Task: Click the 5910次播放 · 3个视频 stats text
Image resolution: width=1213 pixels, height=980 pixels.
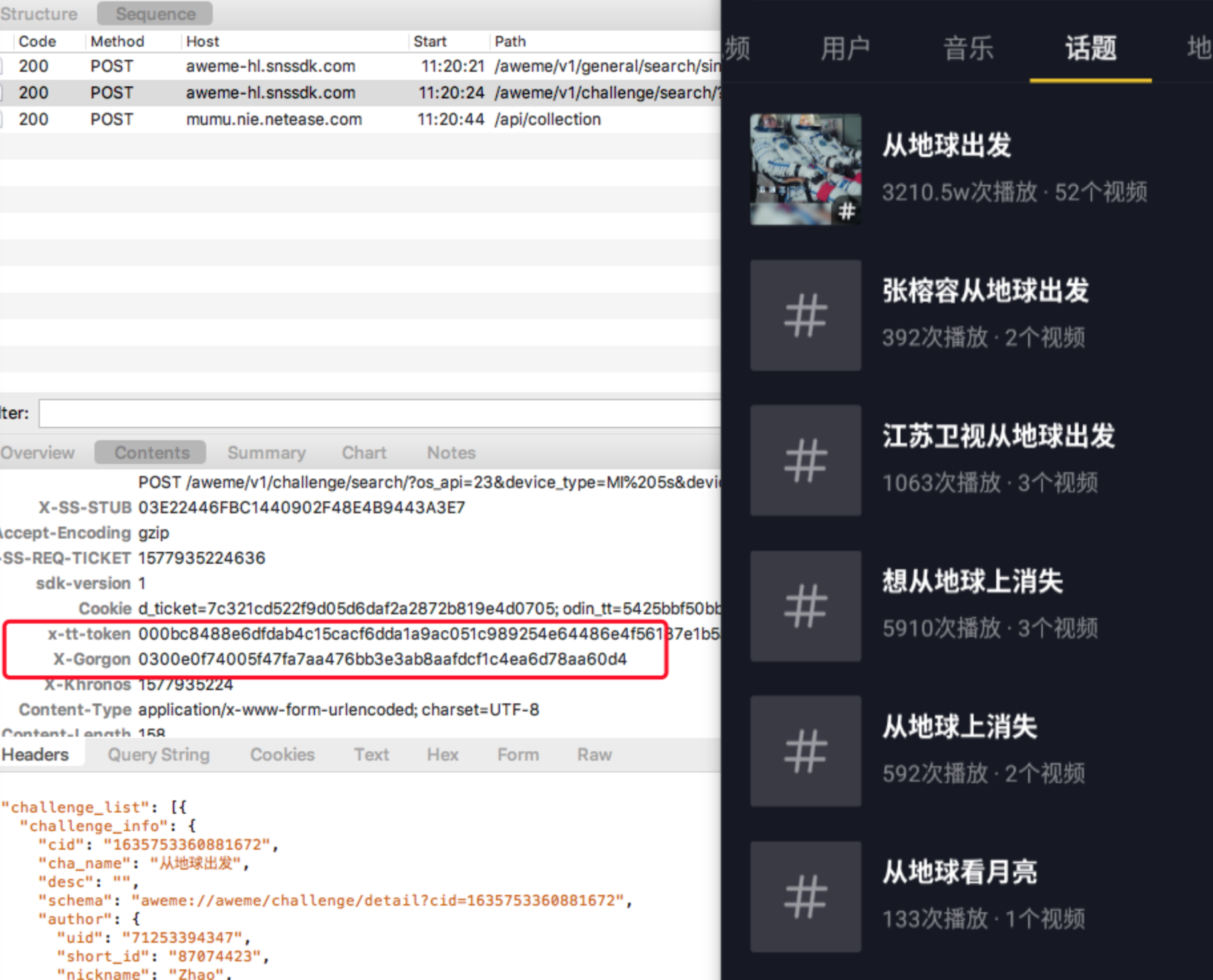Action: coord(990,628)
